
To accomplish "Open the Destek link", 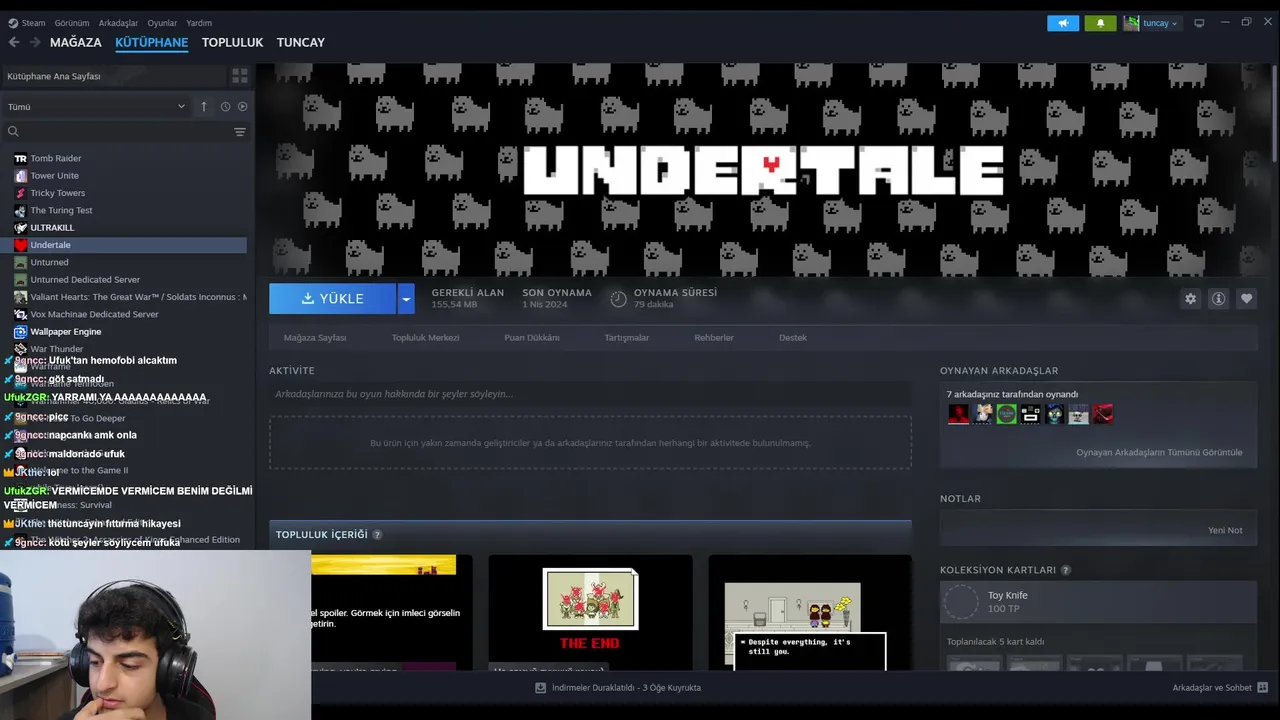I will [x=793, y=338].
